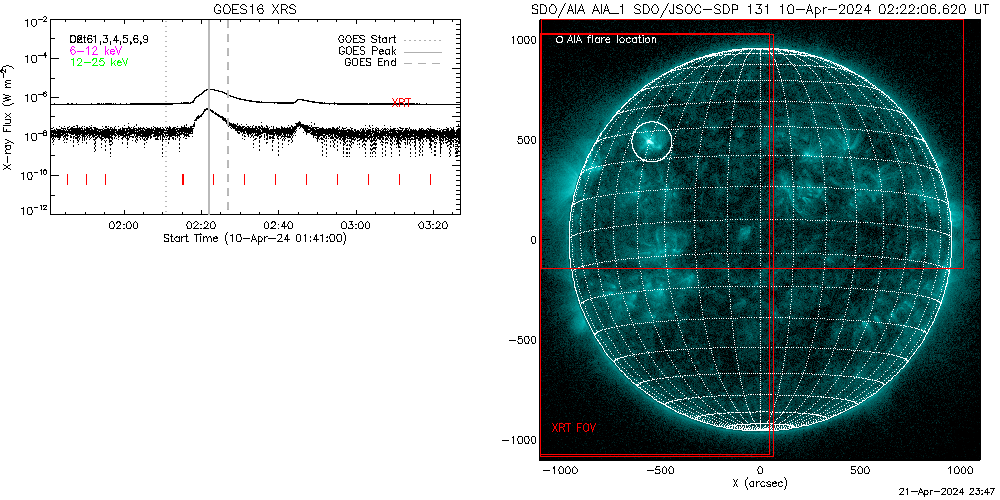This screenshot has width=1000, height=500.
Task: Select the 'GOES Start' legend label
Action: [x=367, y=40]
